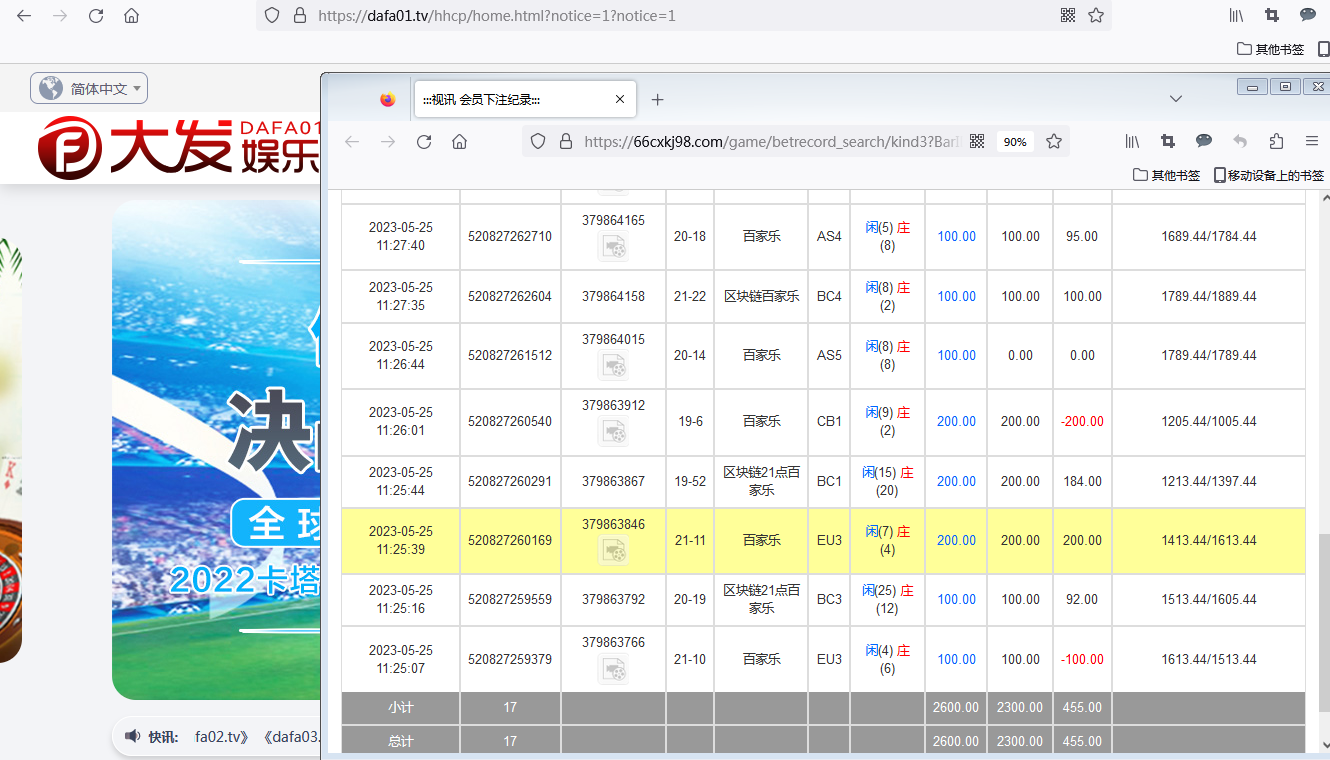Bookmark the 66cxkj98.com page with the star
This screenshot has height=760, width=1330.
(1053, 142)
